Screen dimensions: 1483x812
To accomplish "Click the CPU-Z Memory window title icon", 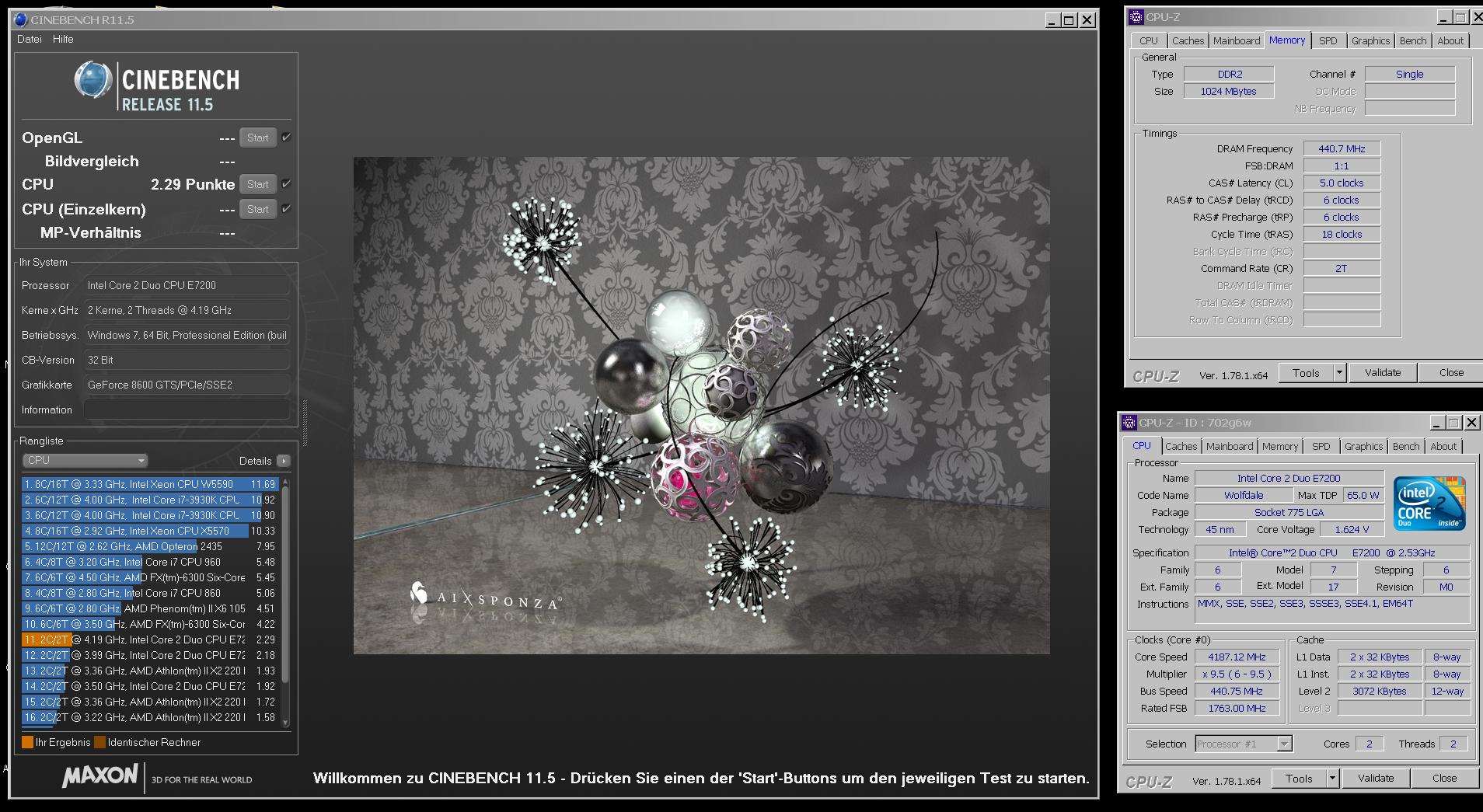I will [x=1136, y=16].
